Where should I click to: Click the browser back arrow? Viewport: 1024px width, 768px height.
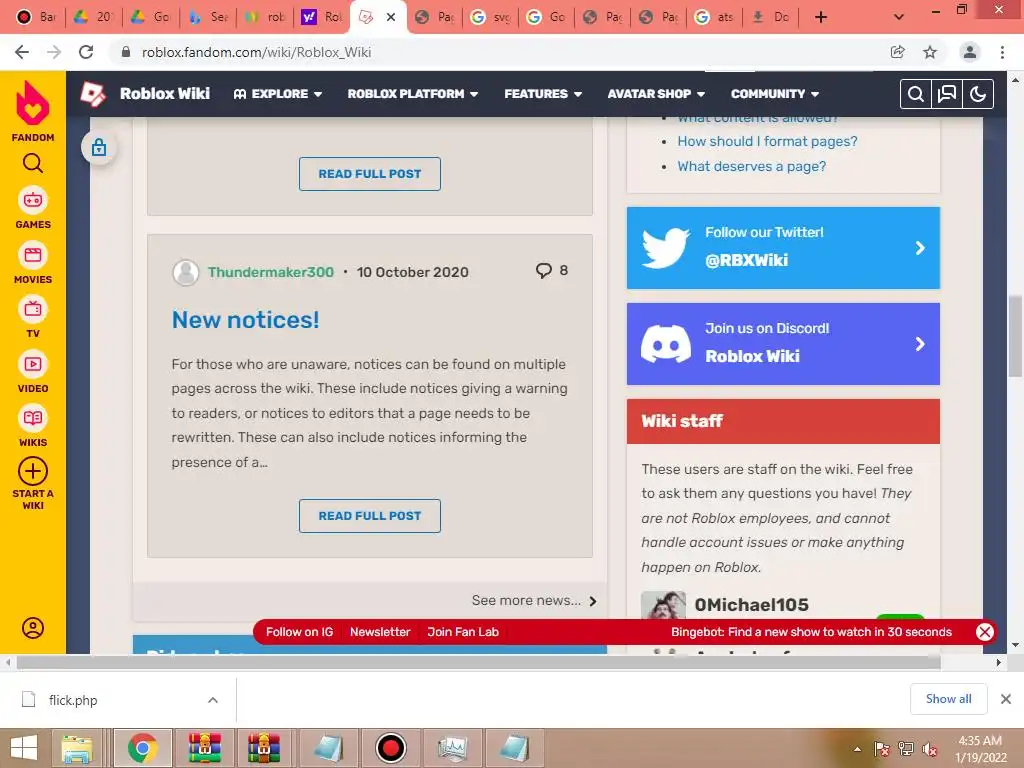click(x=22, y=52)
